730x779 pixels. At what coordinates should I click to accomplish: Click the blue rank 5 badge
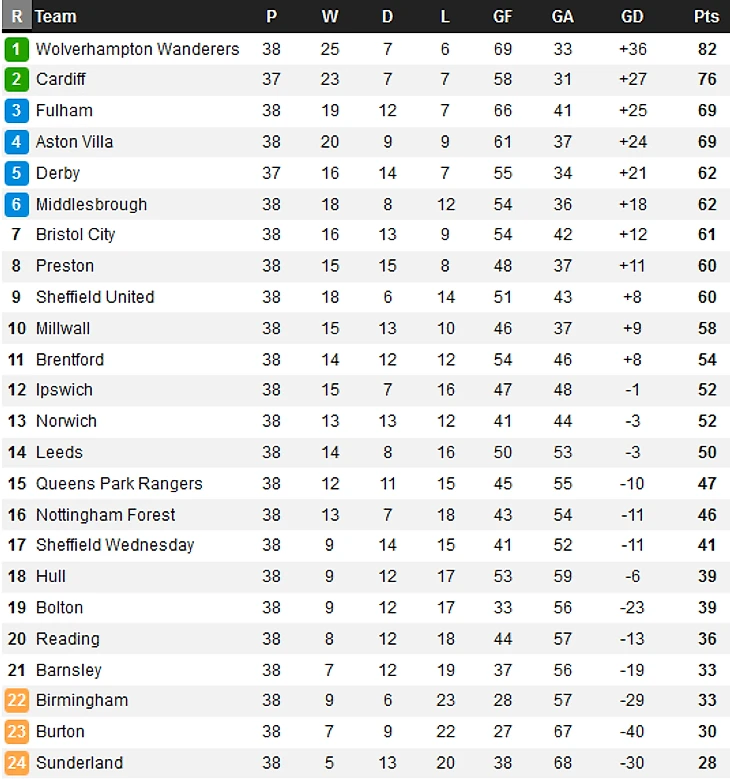16,173
